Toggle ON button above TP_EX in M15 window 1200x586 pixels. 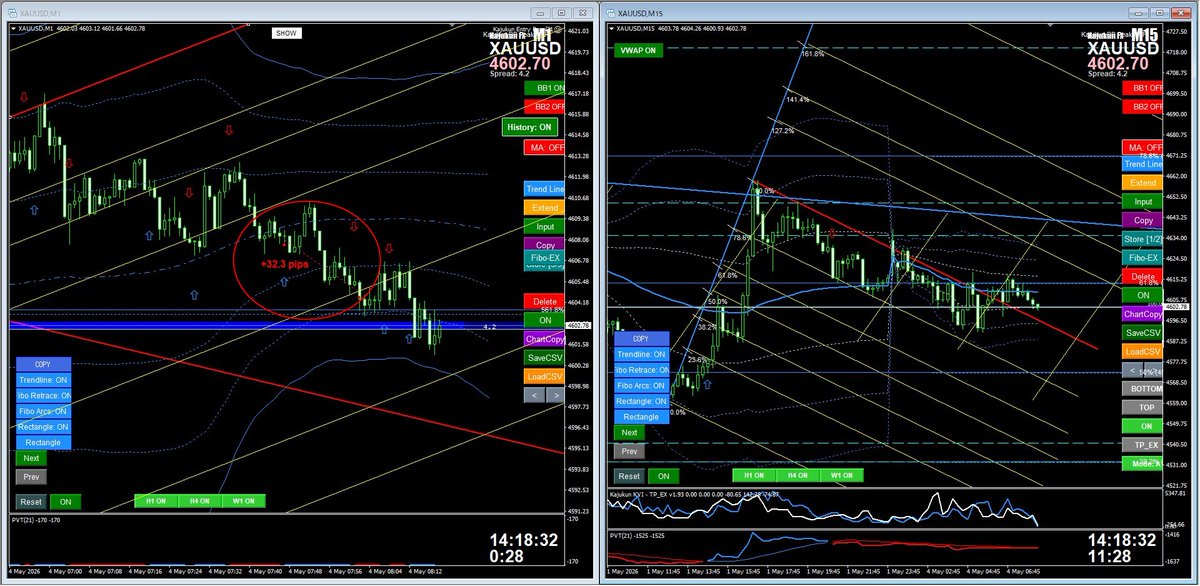[x=1143, y=426]
